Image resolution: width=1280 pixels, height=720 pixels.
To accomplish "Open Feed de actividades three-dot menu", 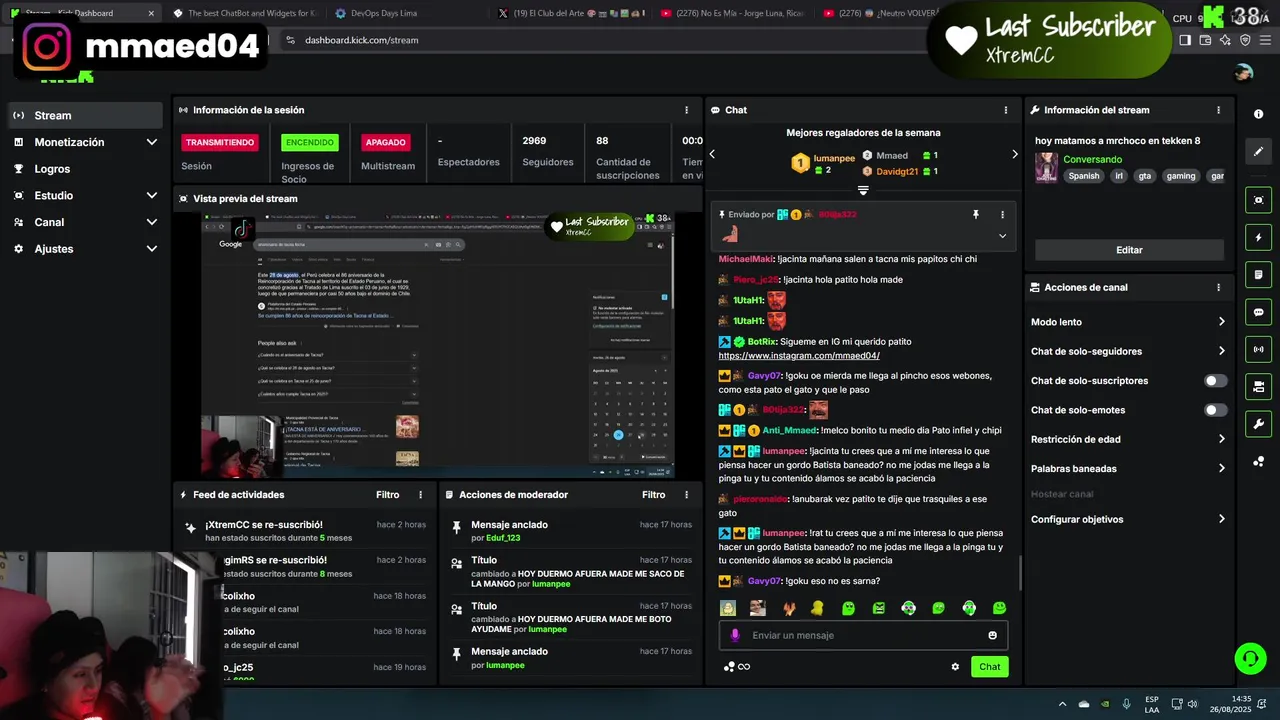I will [x=420, y=495].
